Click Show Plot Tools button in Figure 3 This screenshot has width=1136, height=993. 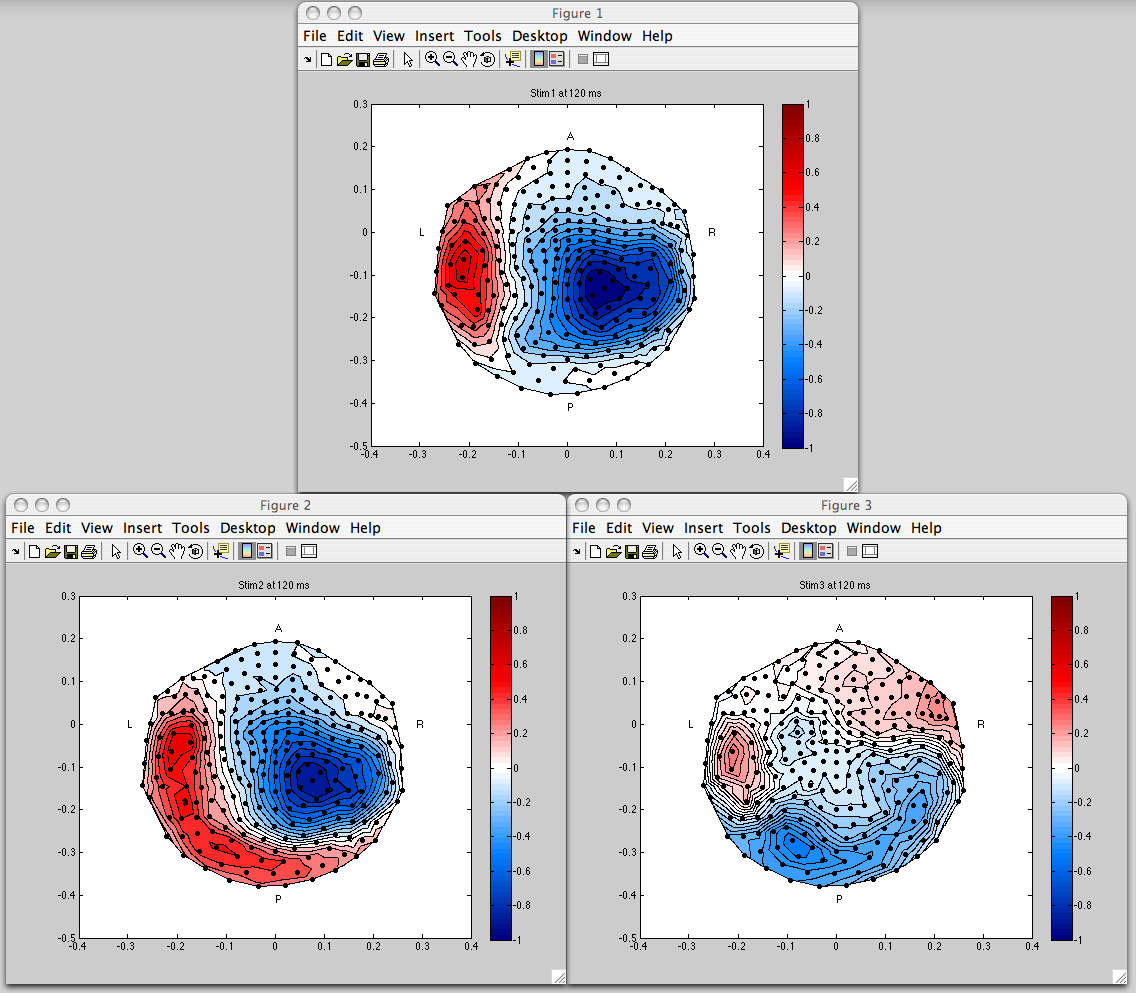[870, 551]
